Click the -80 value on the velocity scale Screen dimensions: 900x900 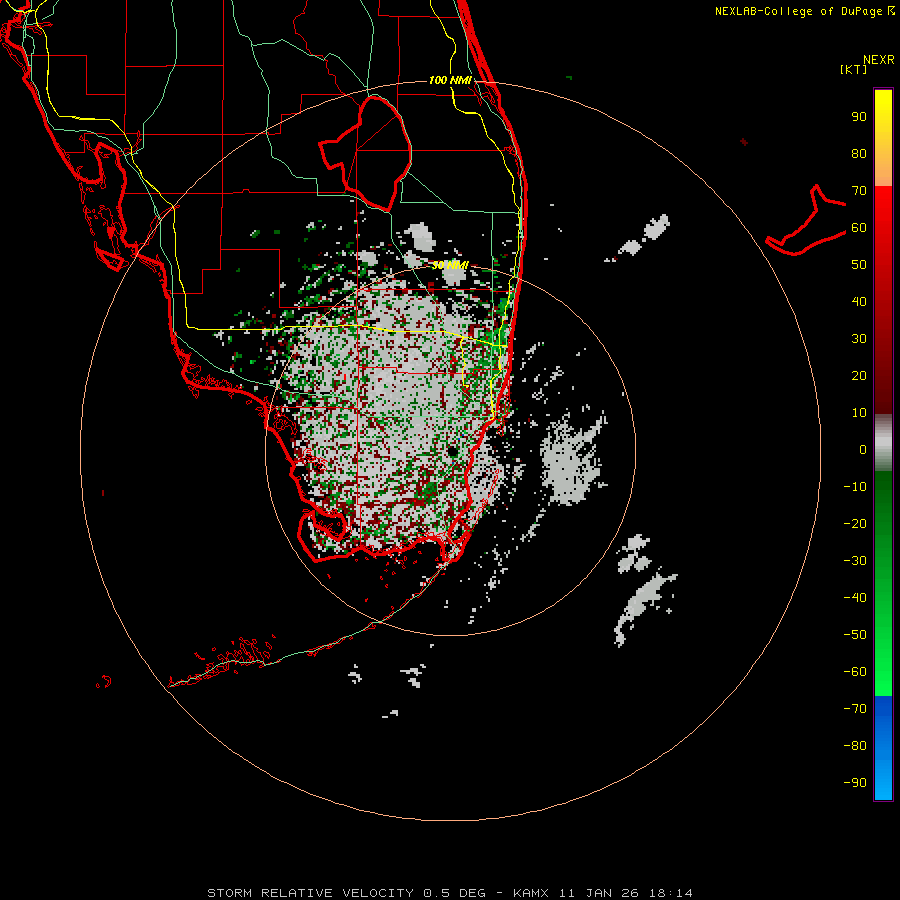coord(855,746)
